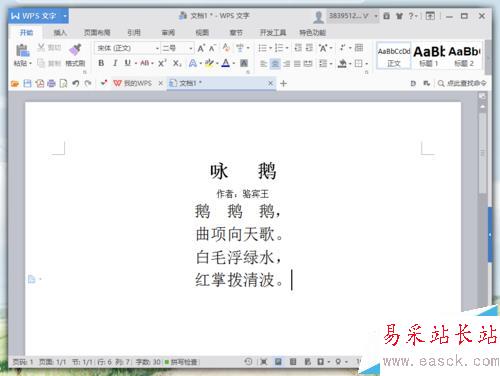Toggle center alignment
The image size is (500, 376).
[275, 63]
